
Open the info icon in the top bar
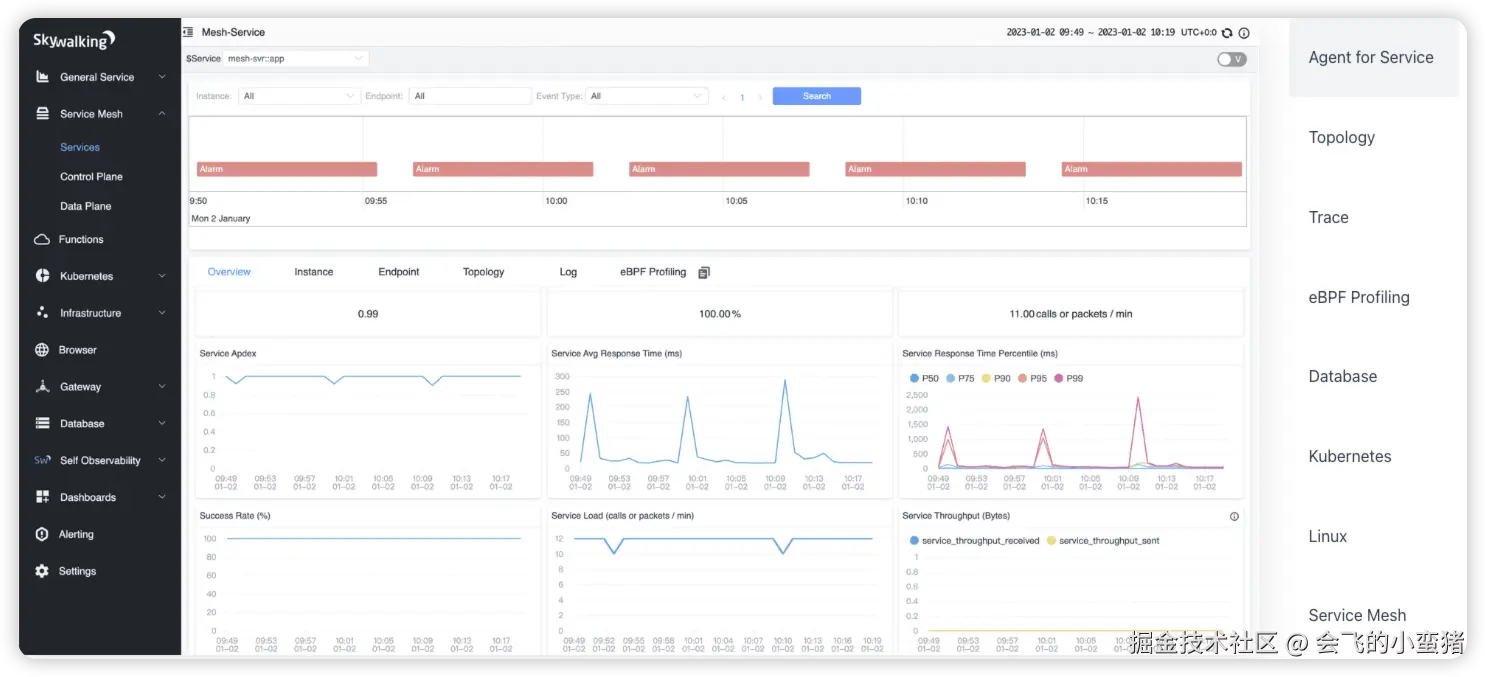click(x=1244, y=33)
